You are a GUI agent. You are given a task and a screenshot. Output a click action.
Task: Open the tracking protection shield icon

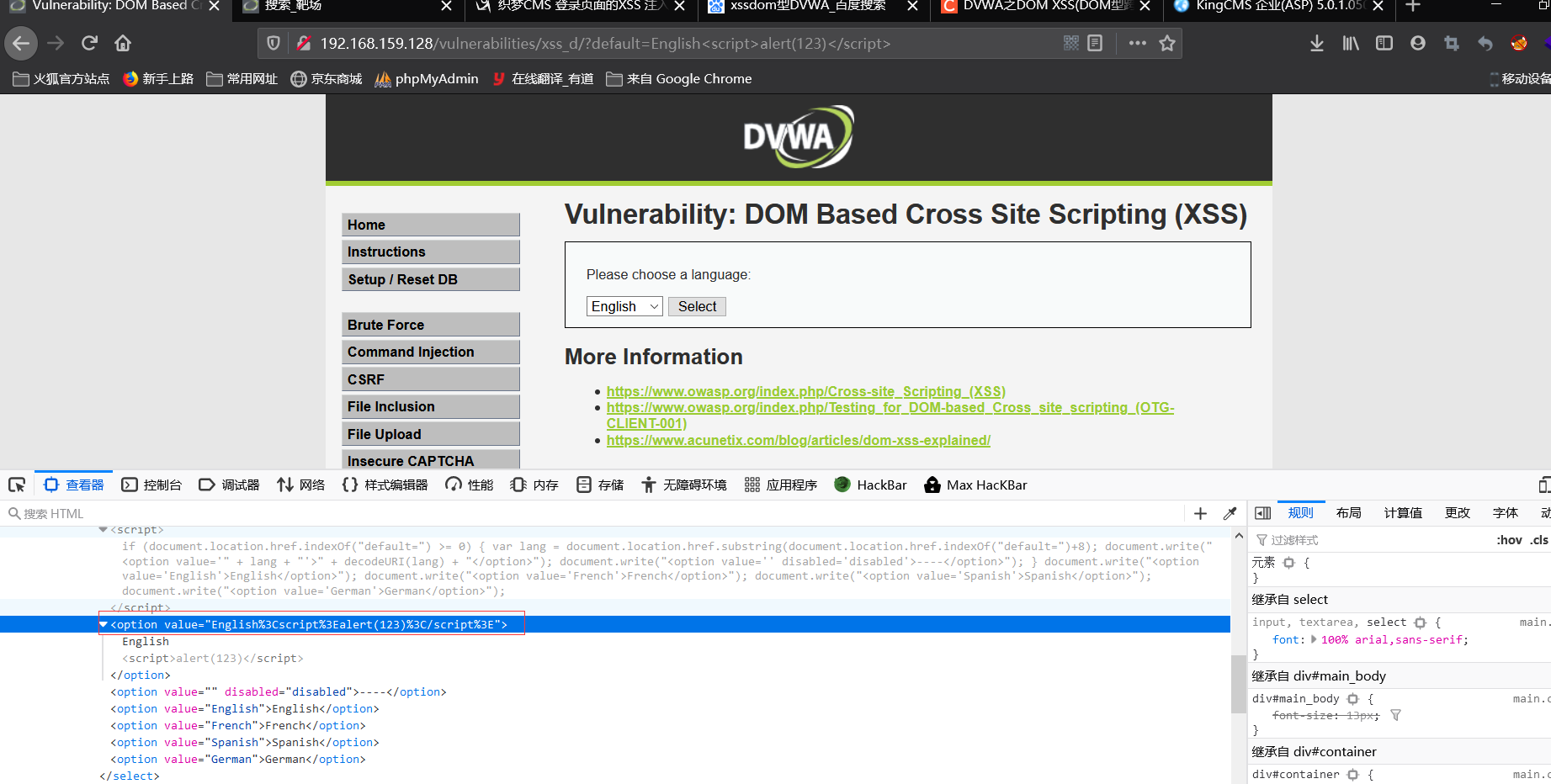coord(274,43)
